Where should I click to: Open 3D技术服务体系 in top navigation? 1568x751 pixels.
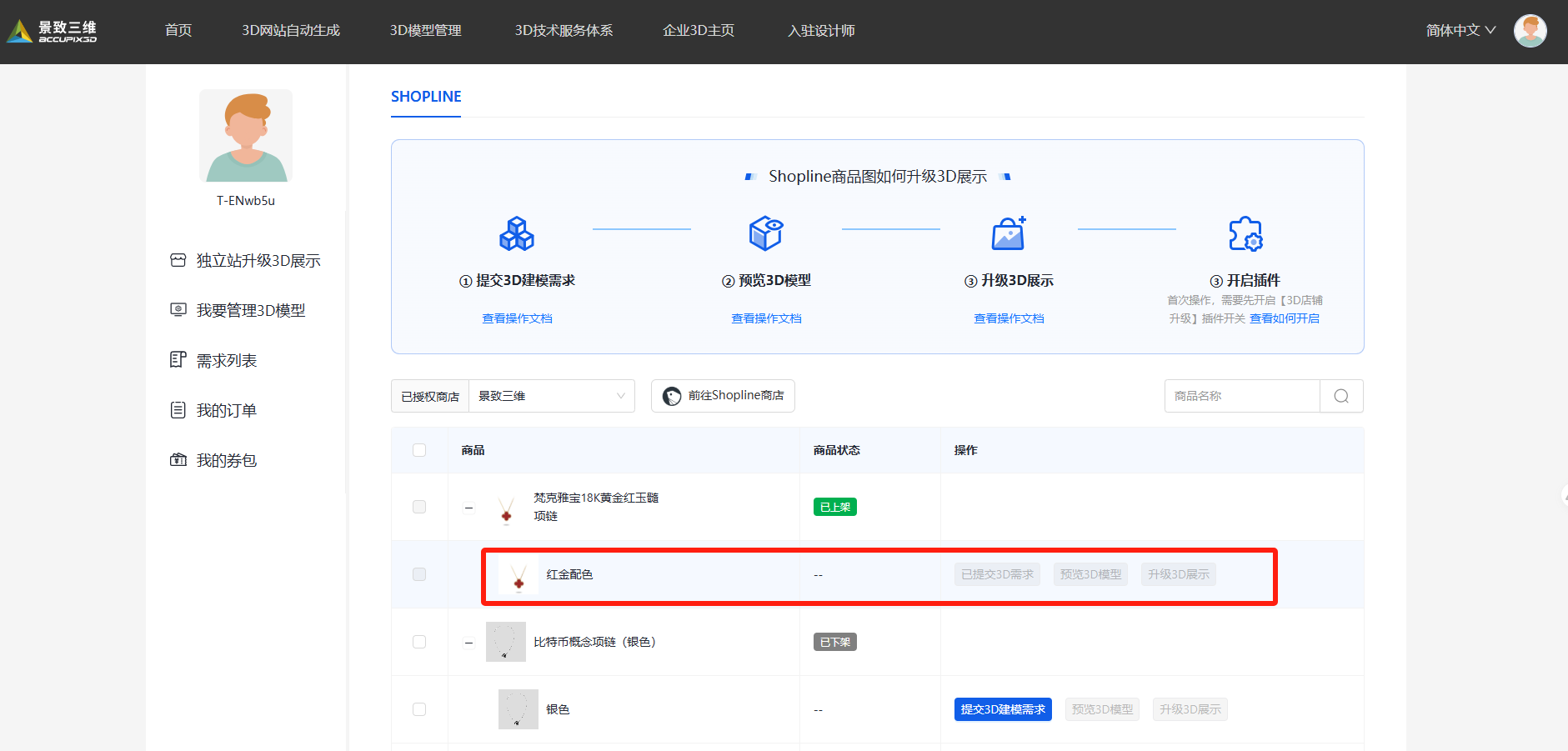[564, 31]
